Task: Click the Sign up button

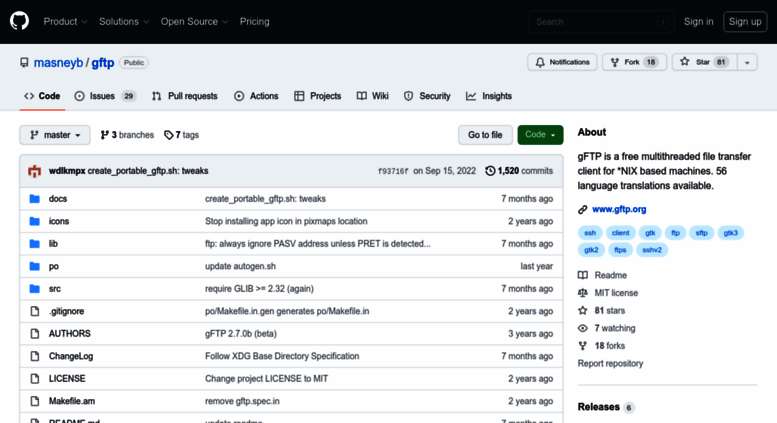Action: [745, 21]
